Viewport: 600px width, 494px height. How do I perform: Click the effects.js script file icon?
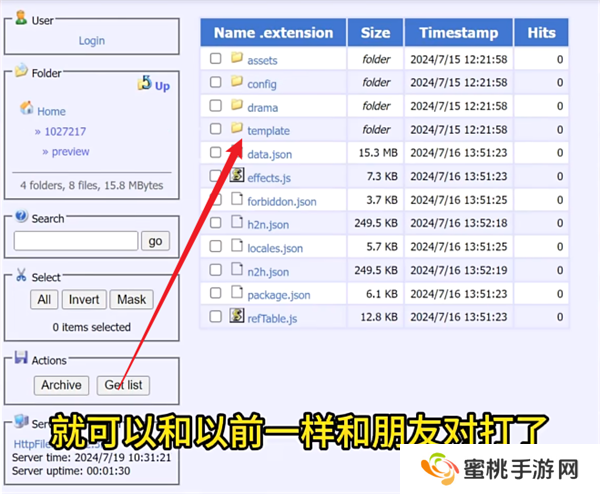click(x=237, y=176)
